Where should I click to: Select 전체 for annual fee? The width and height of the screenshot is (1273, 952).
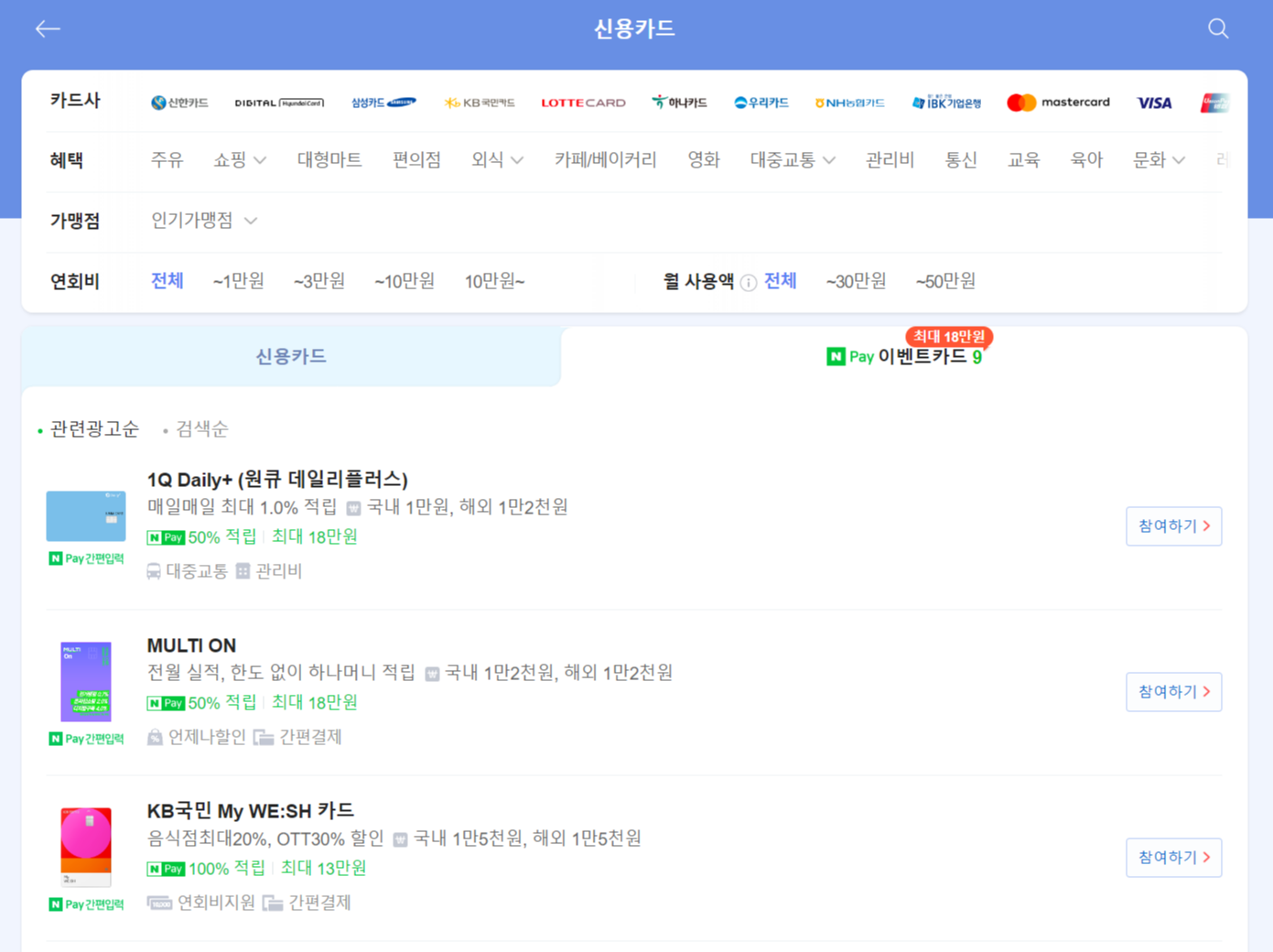[167, 281]
